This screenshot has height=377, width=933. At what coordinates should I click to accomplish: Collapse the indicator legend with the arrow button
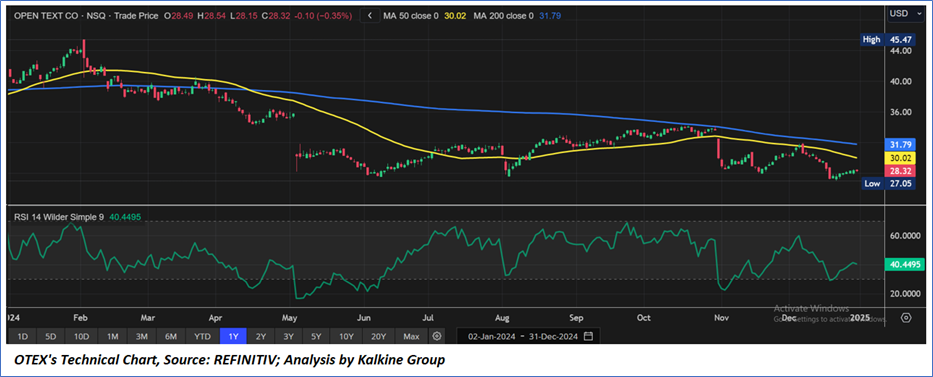(370, 16)
